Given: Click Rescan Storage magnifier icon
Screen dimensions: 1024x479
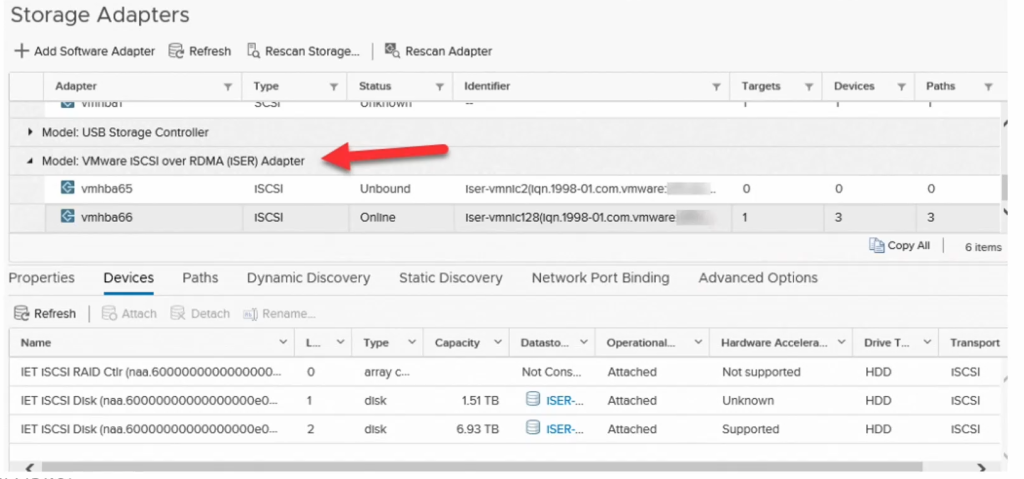Looking at the screenshot, I should 254,51.
